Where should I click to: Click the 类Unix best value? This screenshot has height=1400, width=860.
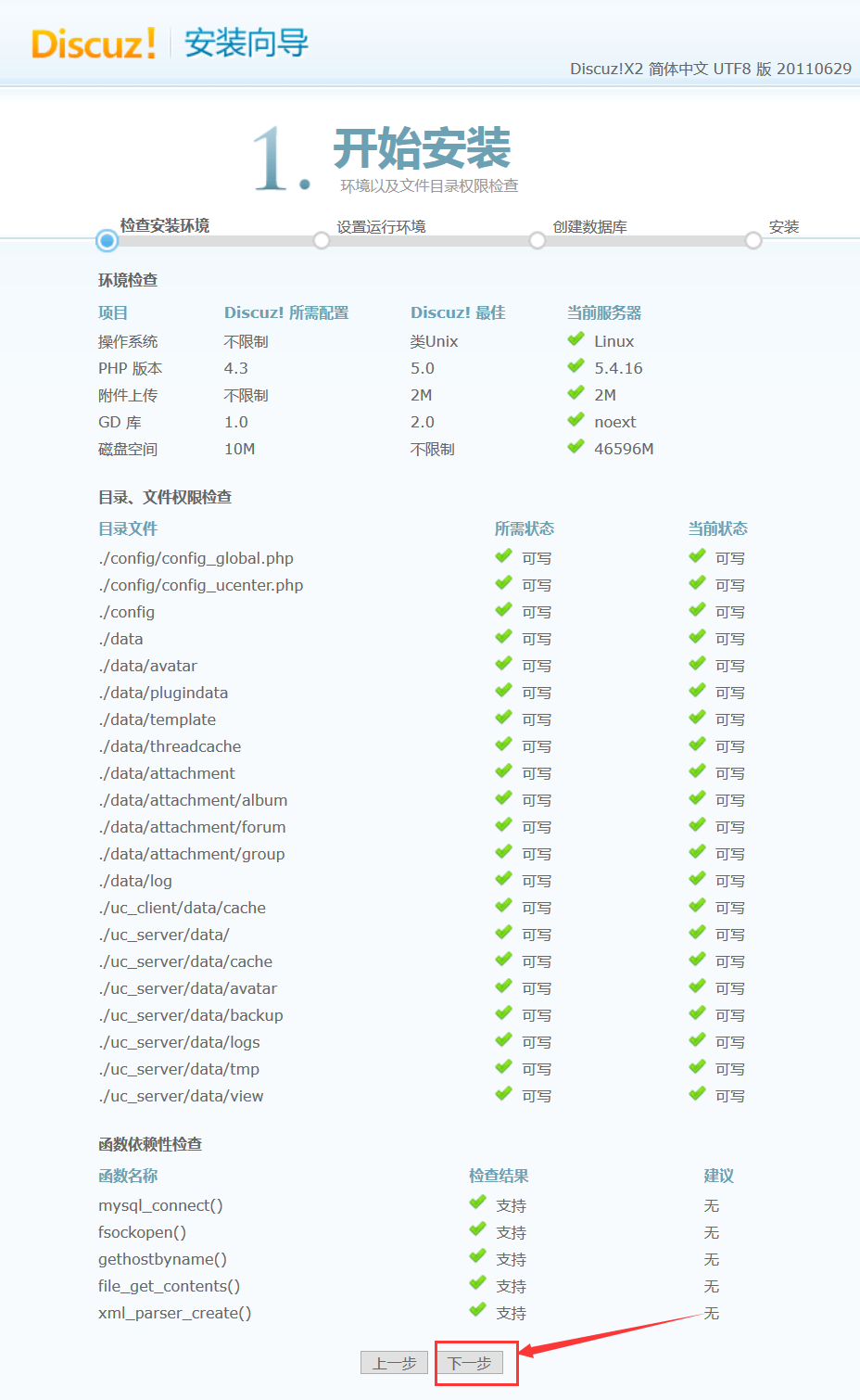tap(435, 341)
